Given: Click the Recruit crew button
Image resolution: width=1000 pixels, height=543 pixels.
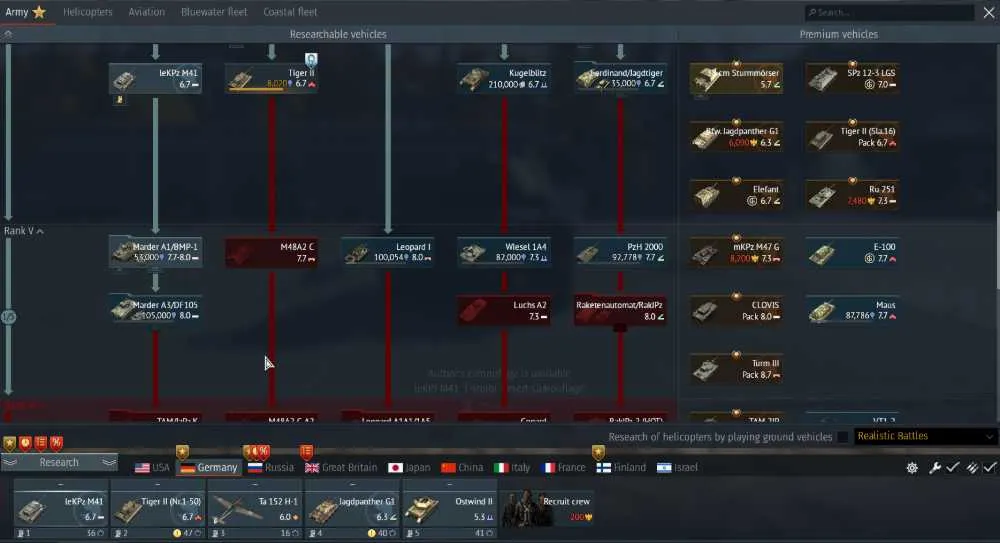Looking at the screenshot, I should pos(548,509).
